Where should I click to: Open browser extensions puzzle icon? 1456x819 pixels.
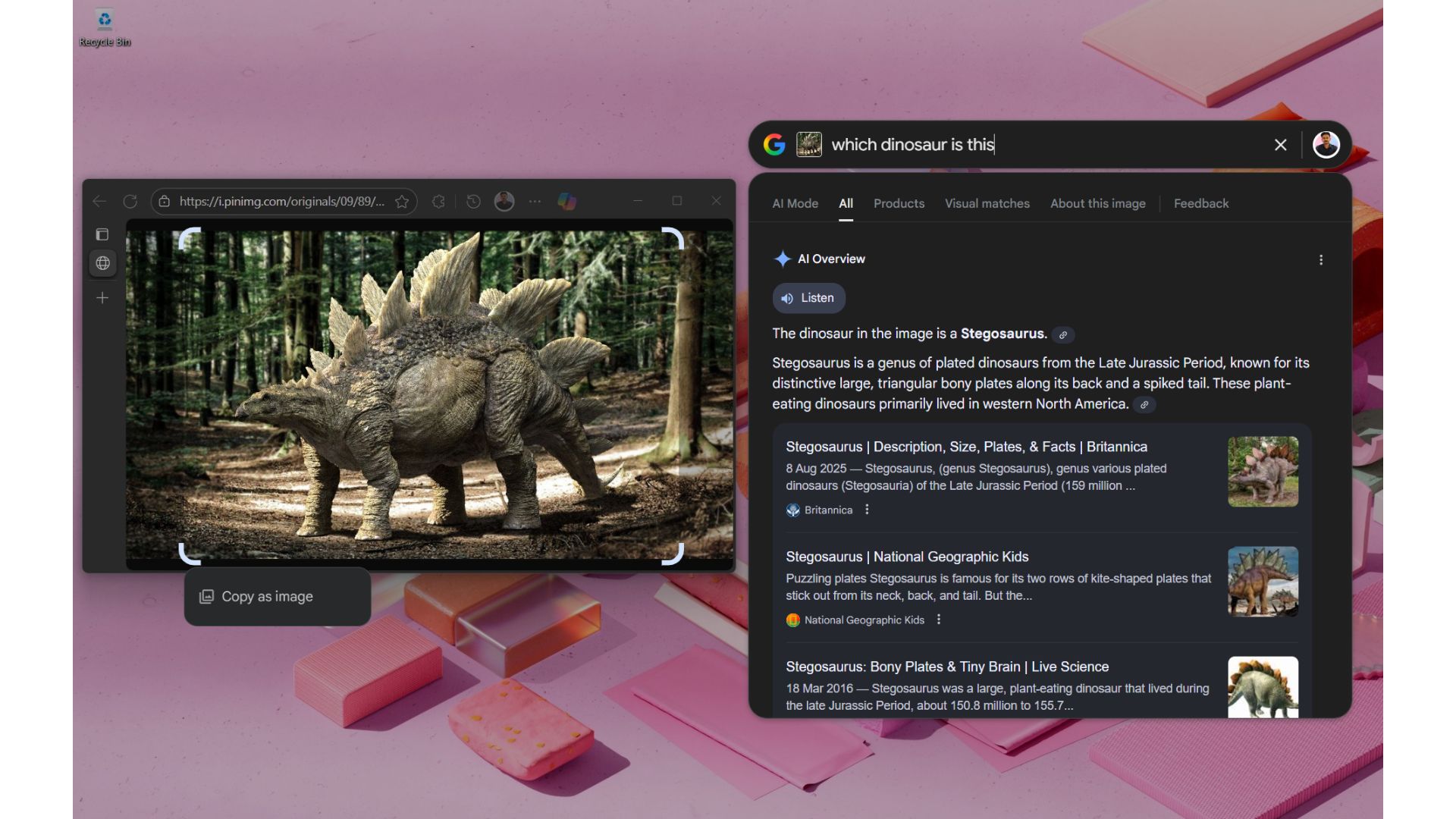click(x=438, y=201)
